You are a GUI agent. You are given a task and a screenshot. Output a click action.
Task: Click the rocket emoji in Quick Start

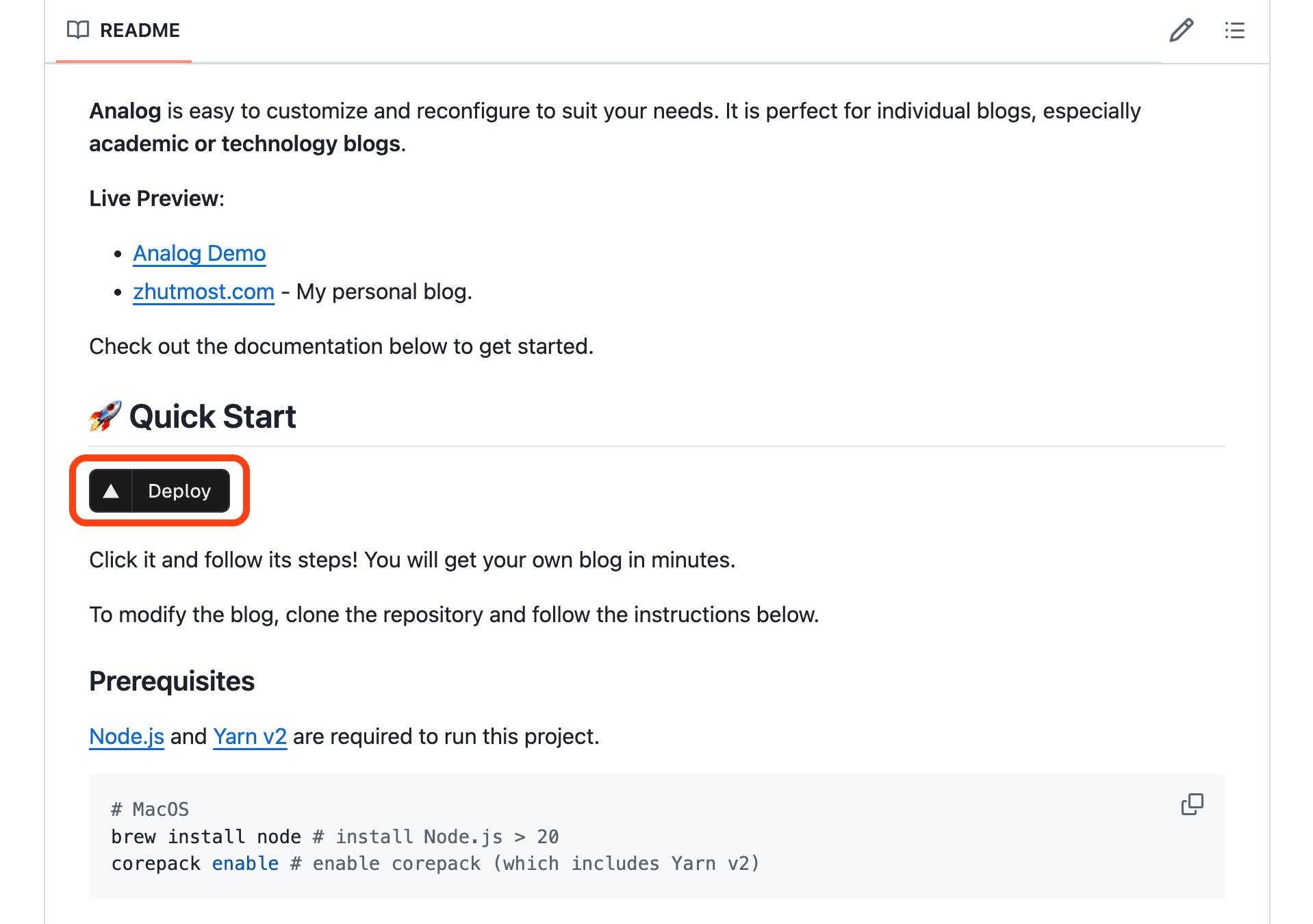(x=104, y=416)
